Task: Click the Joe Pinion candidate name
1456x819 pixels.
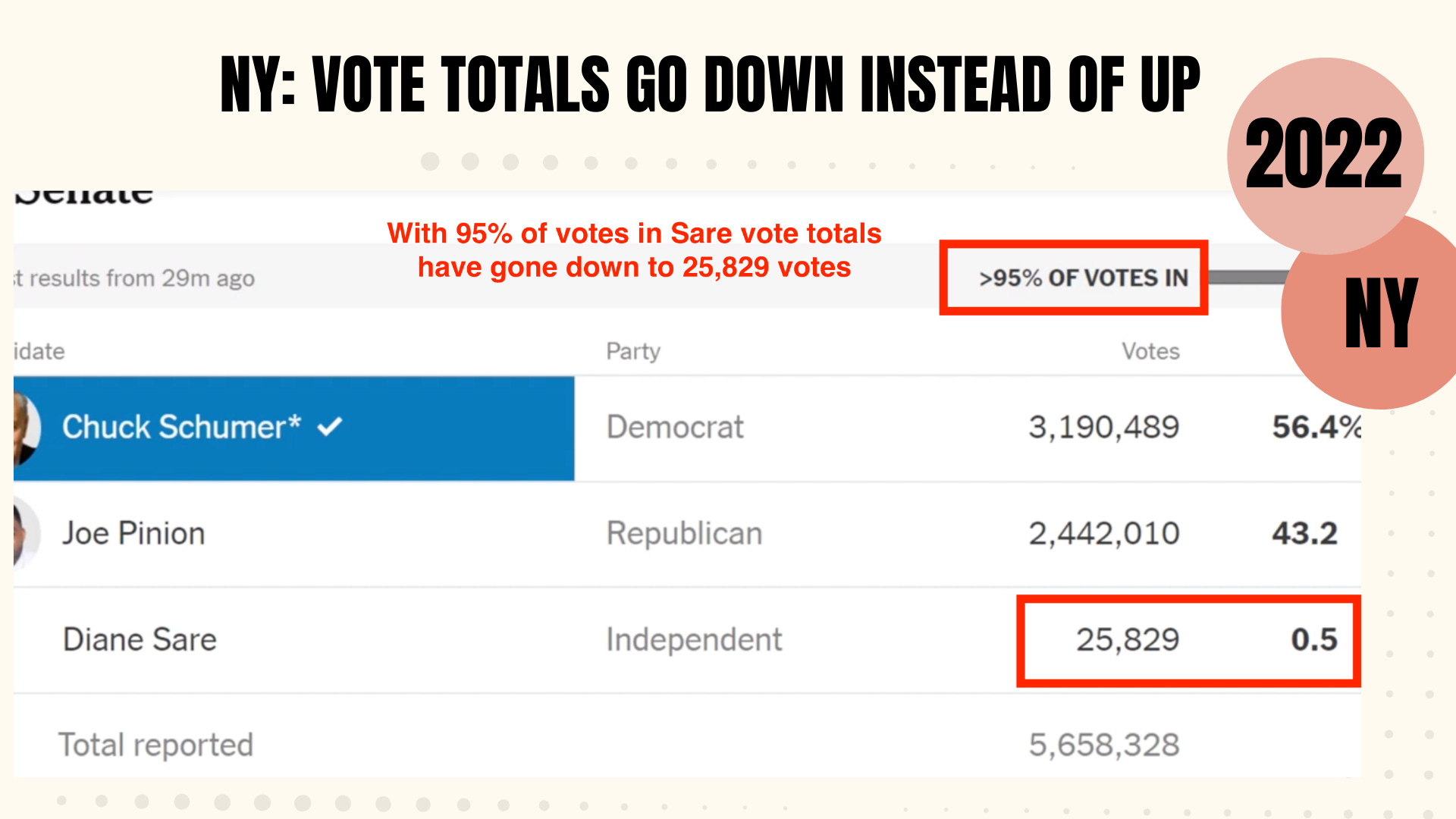Action: pyautogui.click(x=133, y=534)
